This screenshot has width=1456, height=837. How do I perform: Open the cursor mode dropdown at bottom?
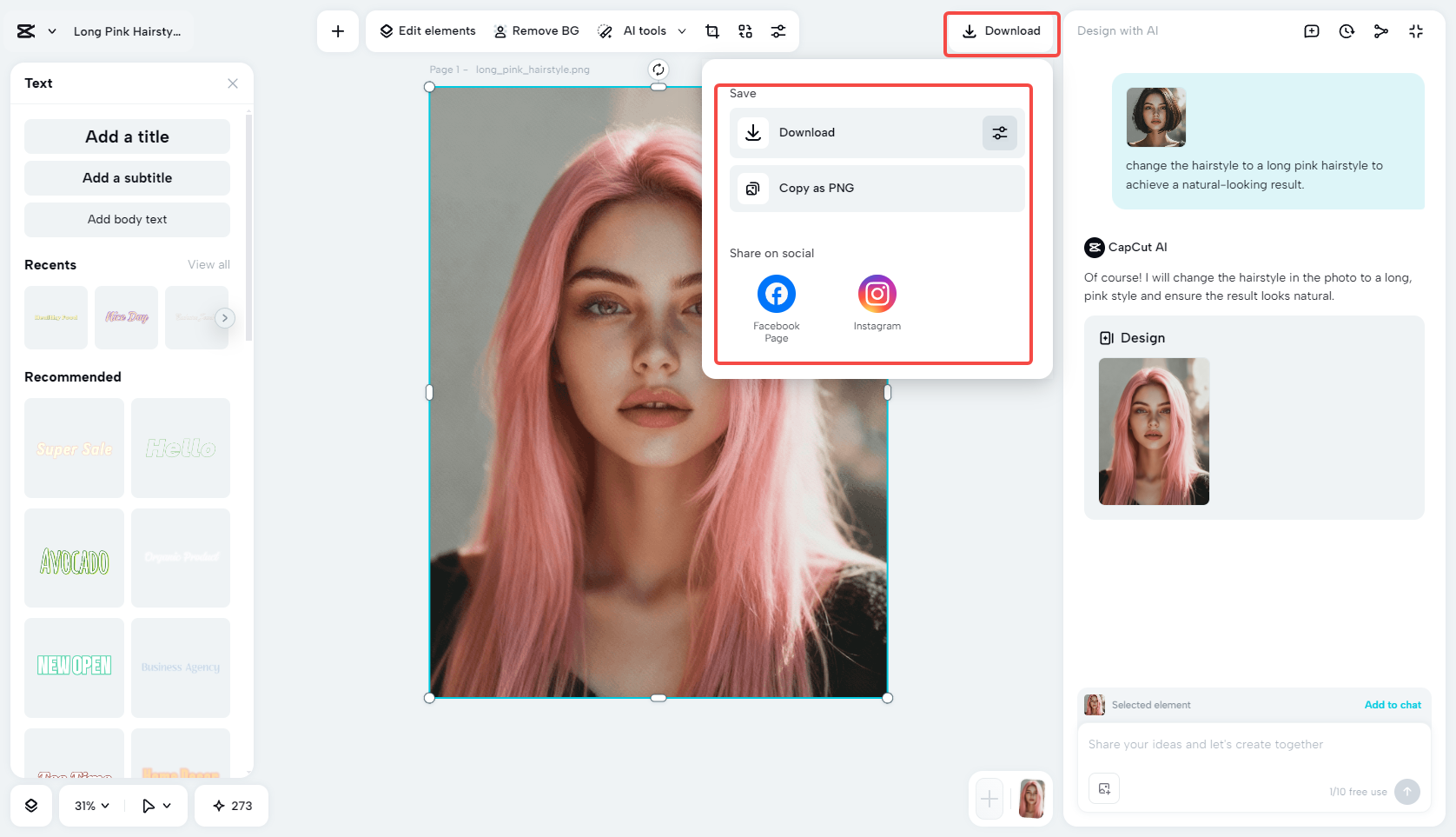point(156,806)
